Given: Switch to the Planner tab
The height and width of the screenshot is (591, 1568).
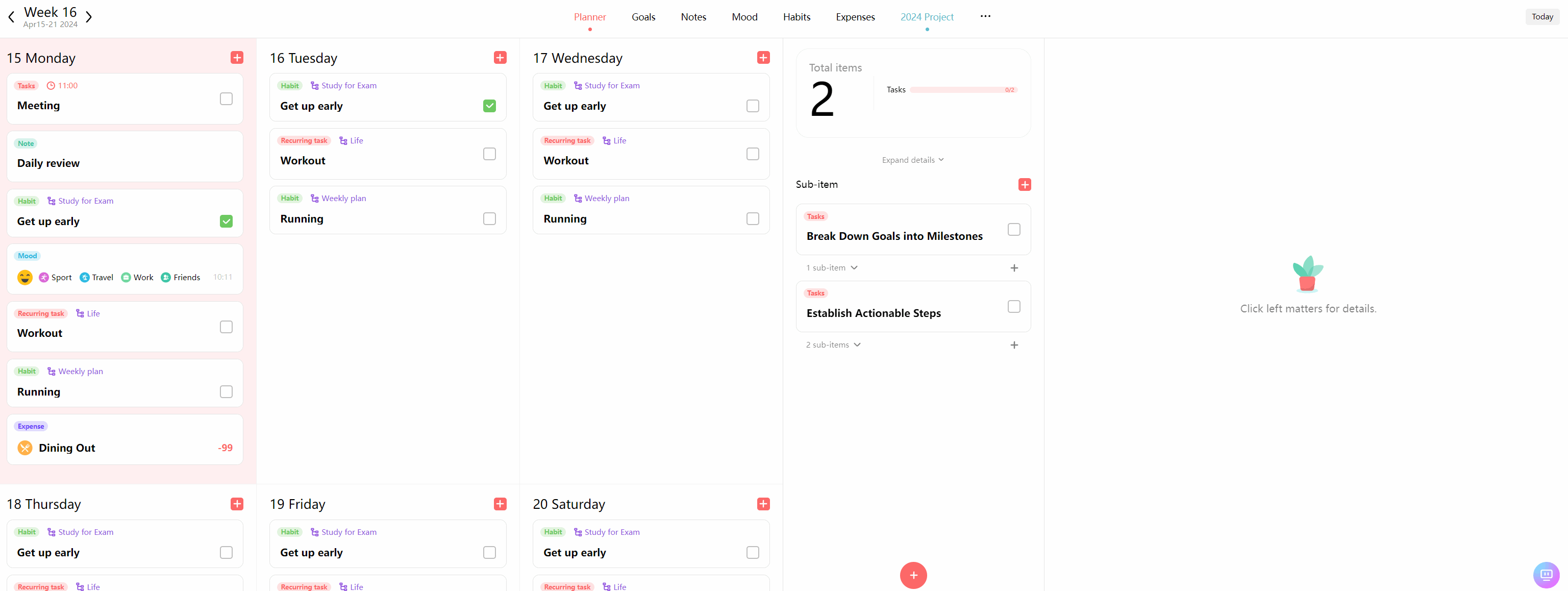Looking at the screenshot, I should 589,17.
